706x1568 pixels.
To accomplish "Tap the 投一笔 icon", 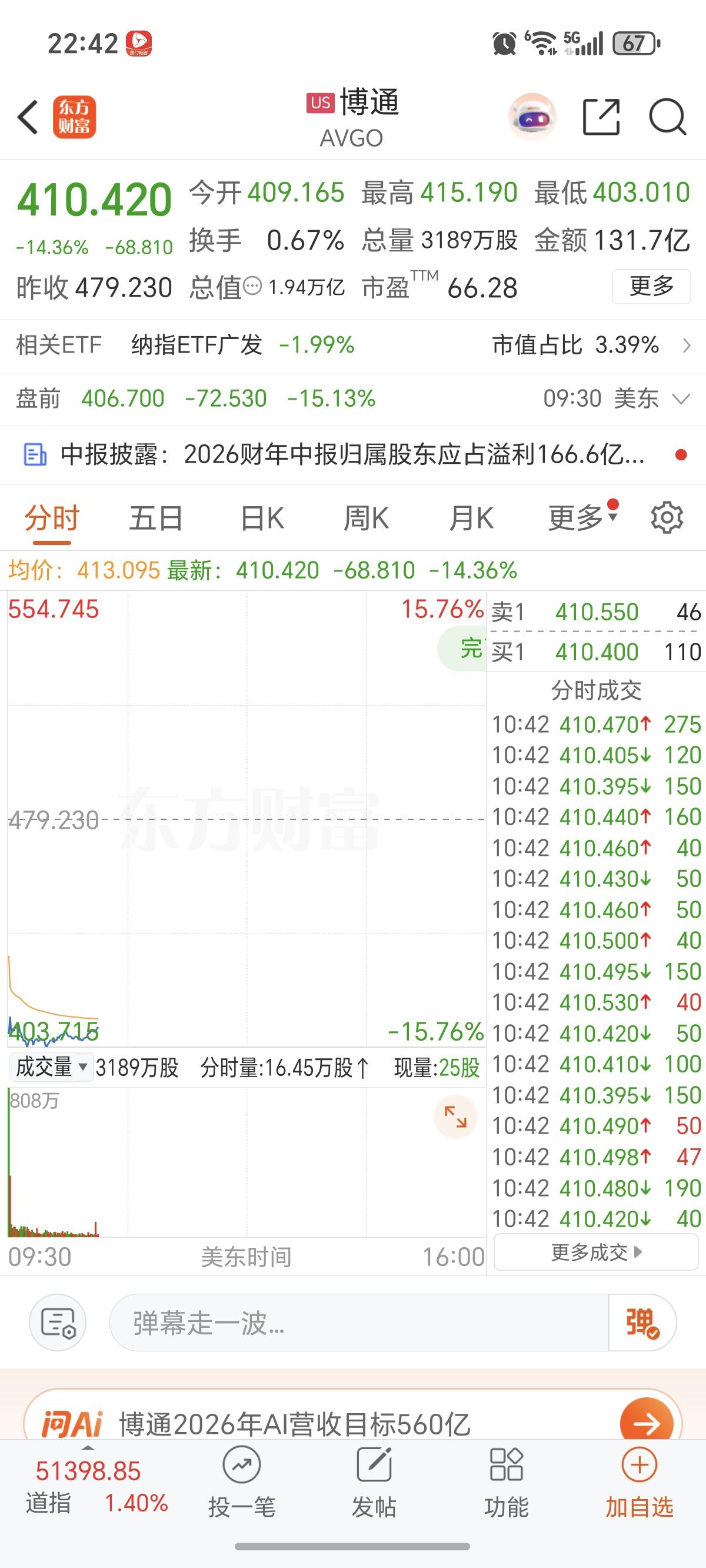I will (x=242, y=1465).
